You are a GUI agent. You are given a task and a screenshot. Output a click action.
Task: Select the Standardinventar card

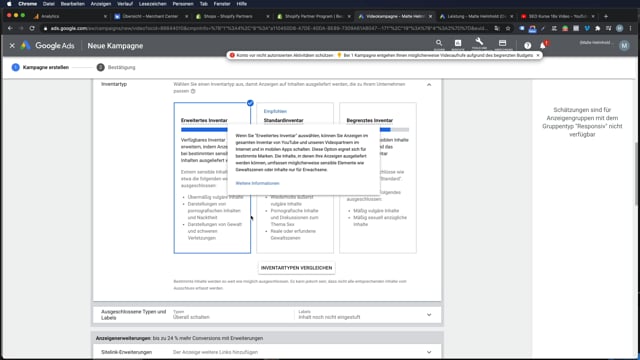(x=295, y=178)
